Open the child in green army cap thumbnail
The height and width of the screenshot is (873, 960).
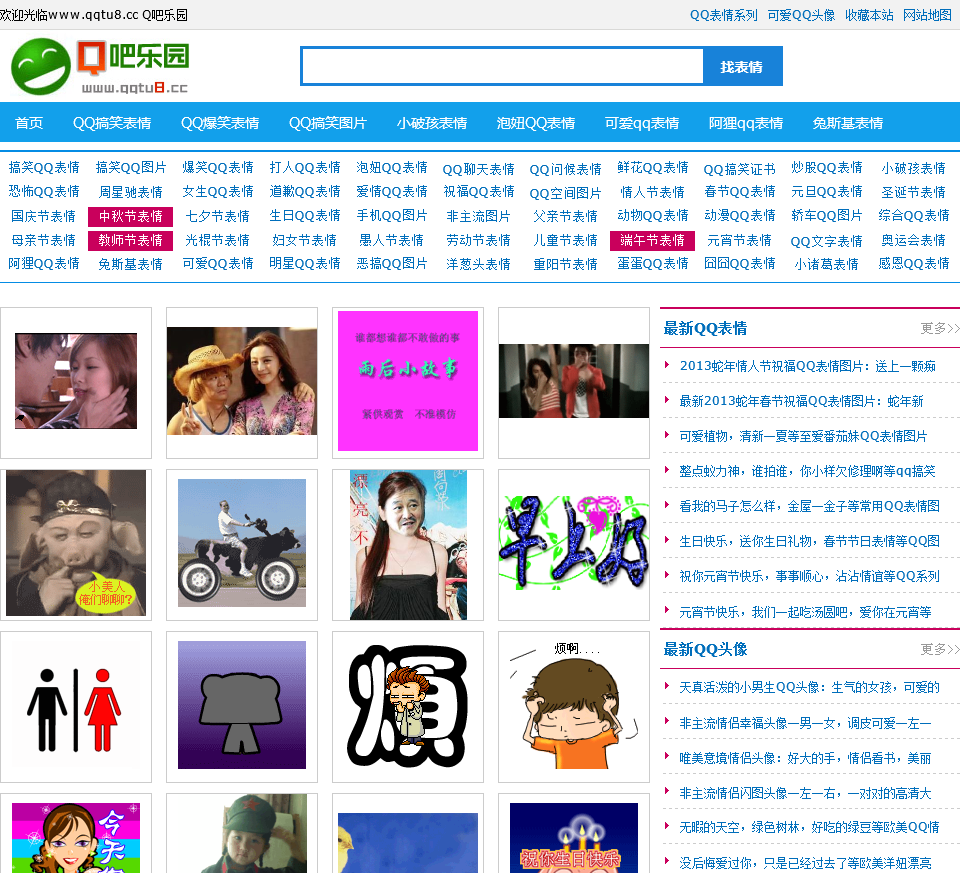[x=242, y=834]
